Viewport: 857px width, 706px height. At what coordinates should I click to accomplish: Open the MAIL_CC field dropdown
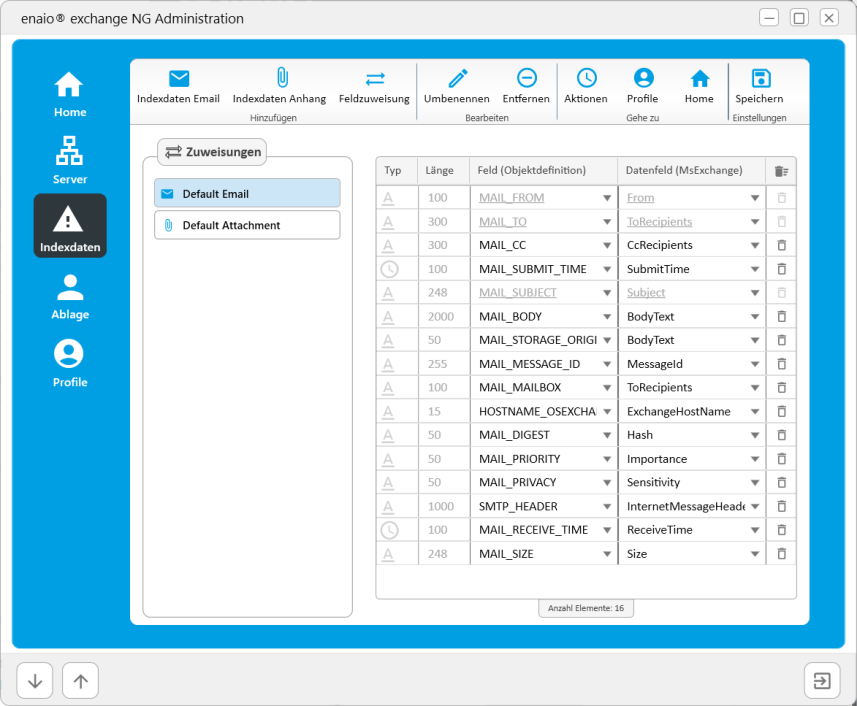click(607, 246)
